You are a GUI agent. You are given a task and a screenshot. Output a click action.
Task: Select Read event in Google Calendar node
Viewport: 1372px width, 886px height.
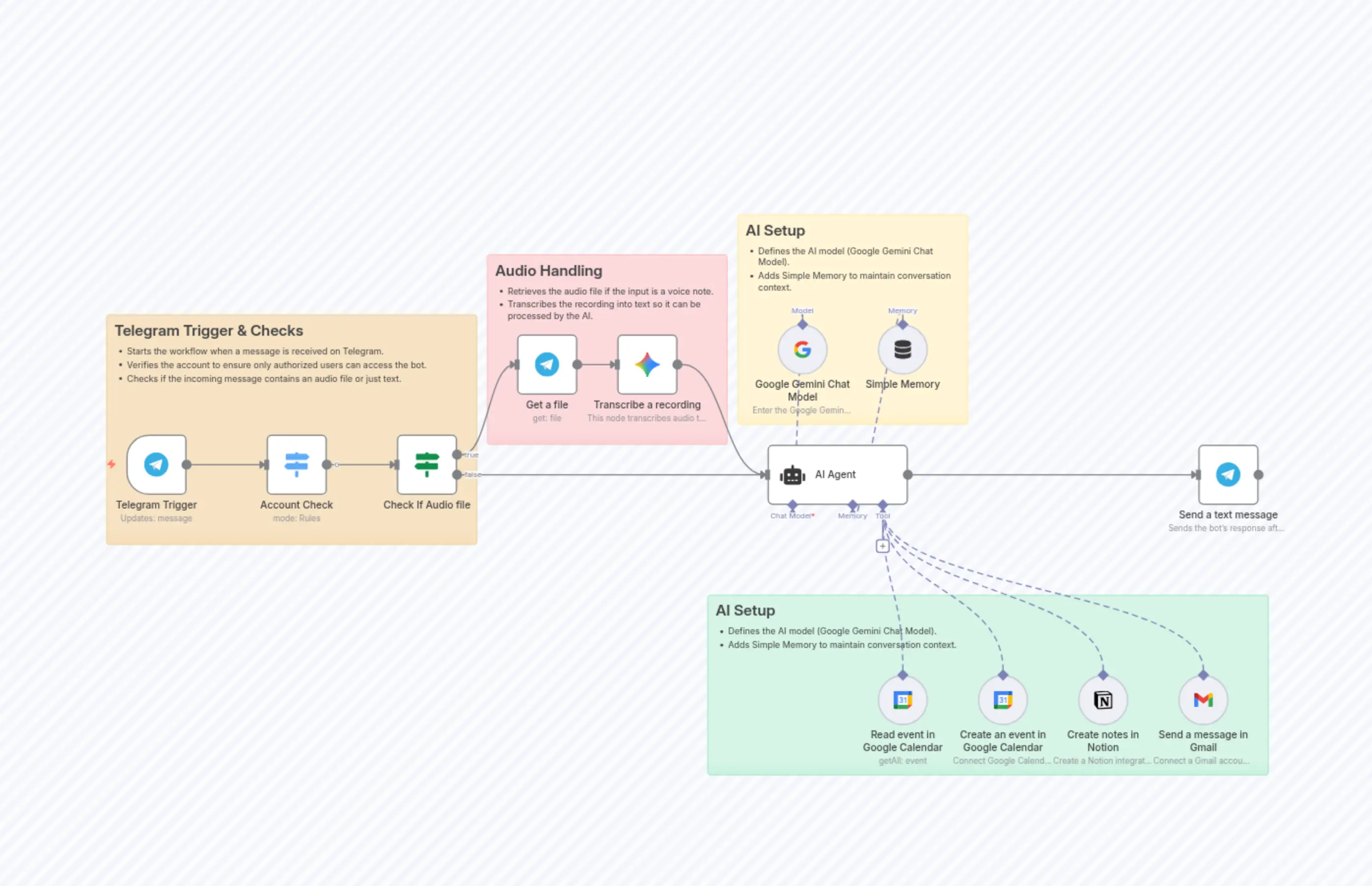903,700
